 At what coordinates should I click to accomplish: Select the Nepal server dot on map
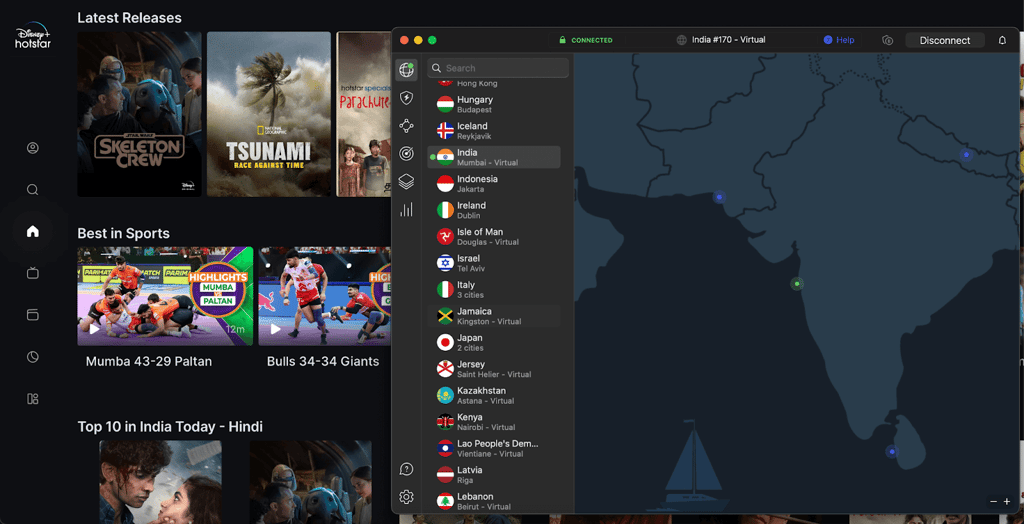(x=966, y=155)
